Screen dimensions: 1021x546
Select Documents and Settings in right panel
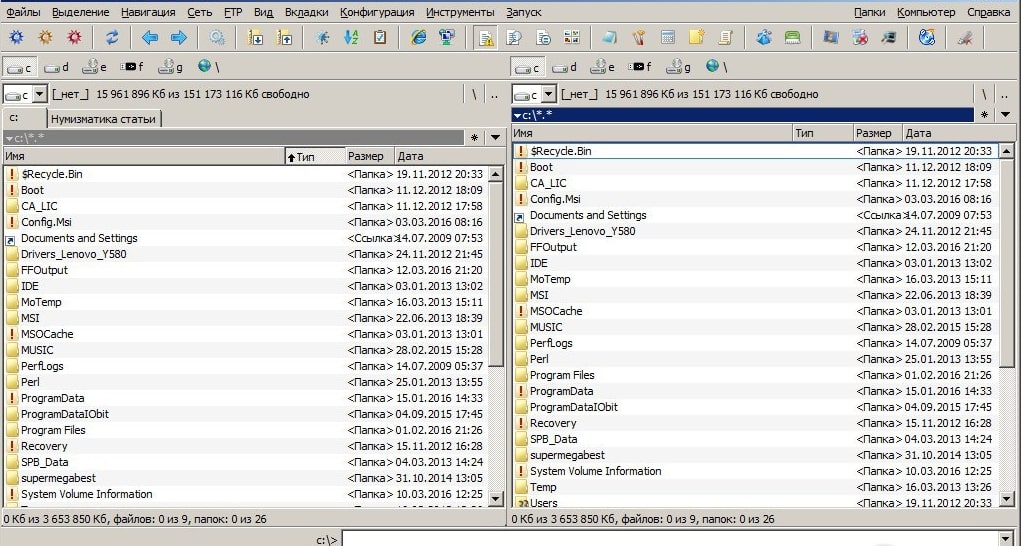click(x=755, y=215)
